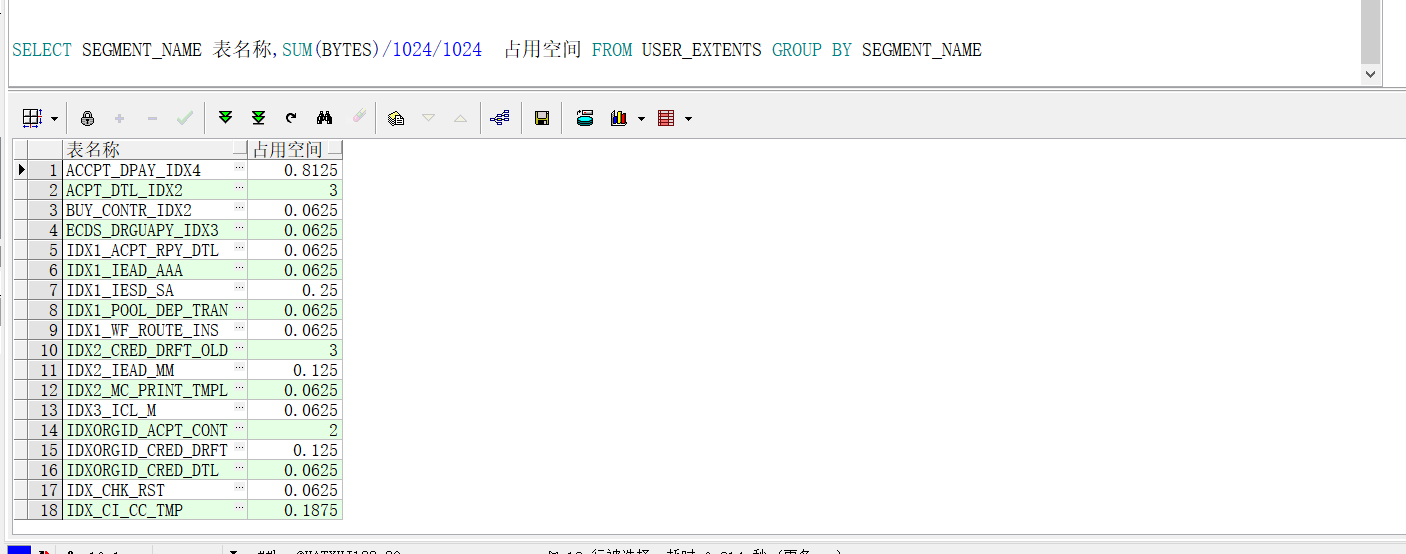Fetch next page with green arrows
Screen dimensions: 1406x554
coord(225,118)
